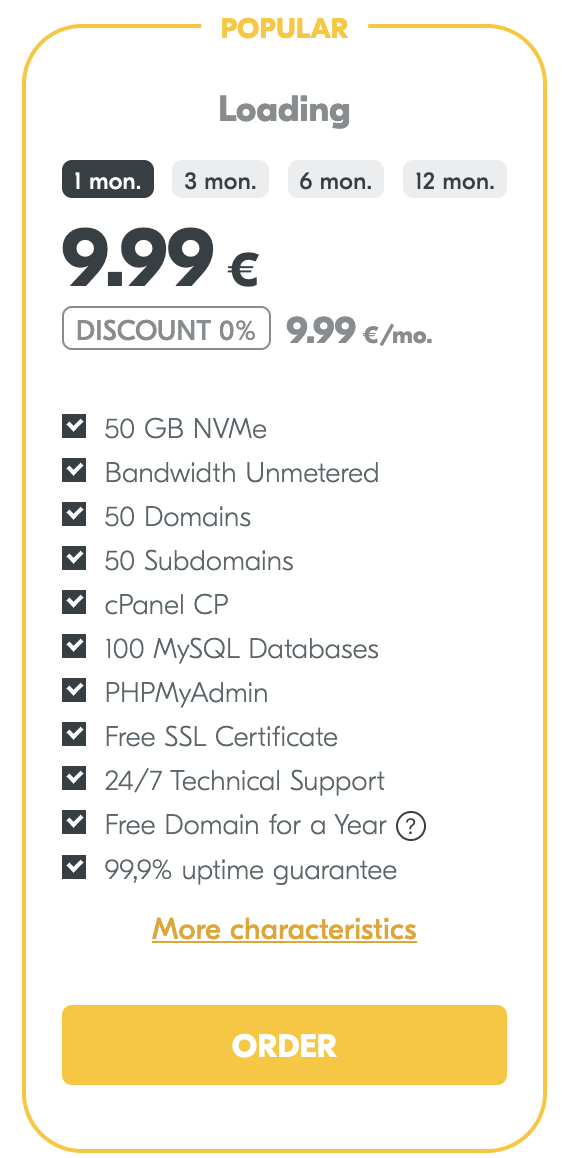This screenshot has width=562, height=1158.
Task: Click the help icon beside Free Domain
Action: (411, 826)
